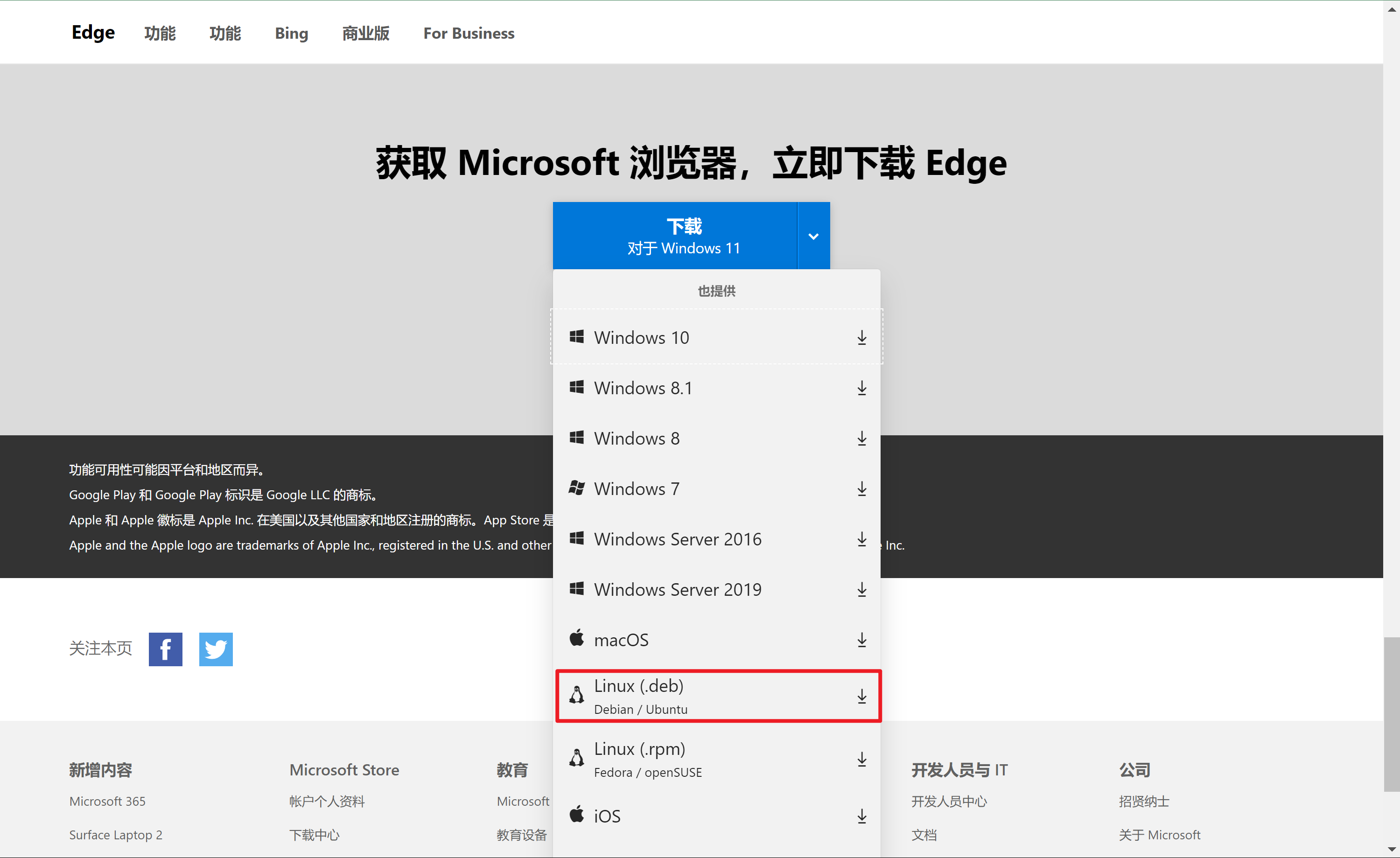Screen dimensions: 1400x858
Task: Open 商业版 in top navigation
Action: [x=365, y=33]
